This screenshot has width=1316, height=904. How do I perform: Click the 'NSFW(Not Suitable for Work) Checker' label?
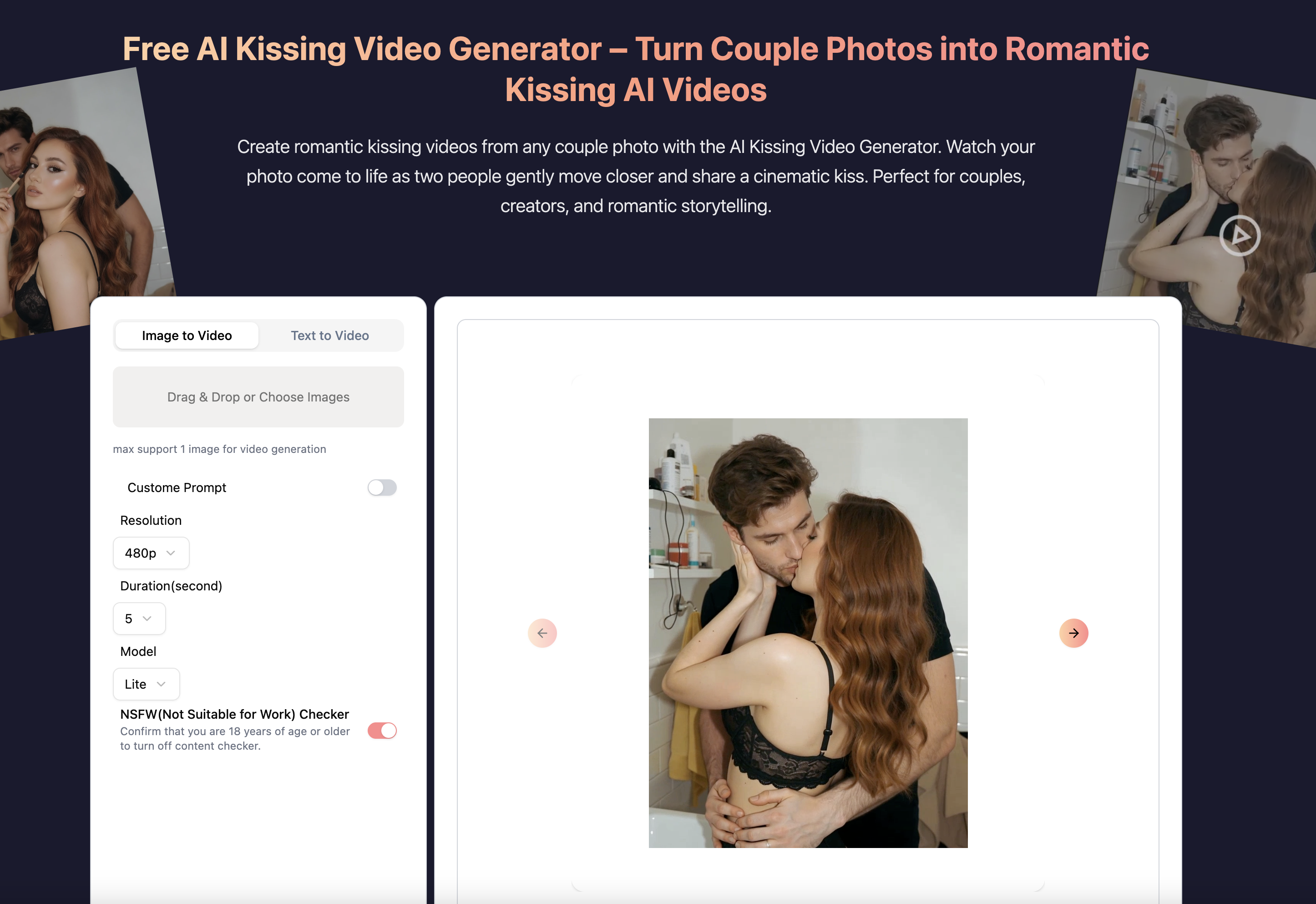pyautogui.click(x=234, y=714)
